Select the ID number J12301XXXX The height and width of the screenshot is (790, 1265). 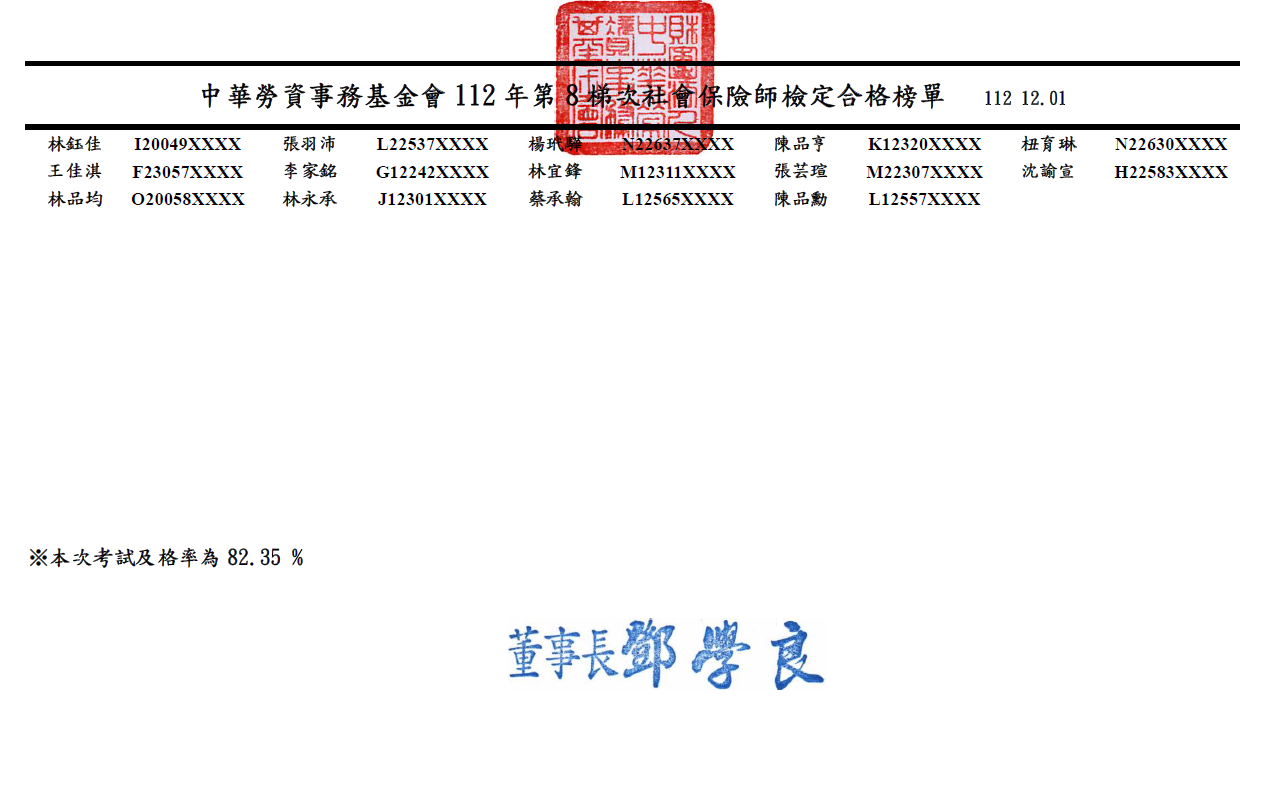click(x=432, y=199)
